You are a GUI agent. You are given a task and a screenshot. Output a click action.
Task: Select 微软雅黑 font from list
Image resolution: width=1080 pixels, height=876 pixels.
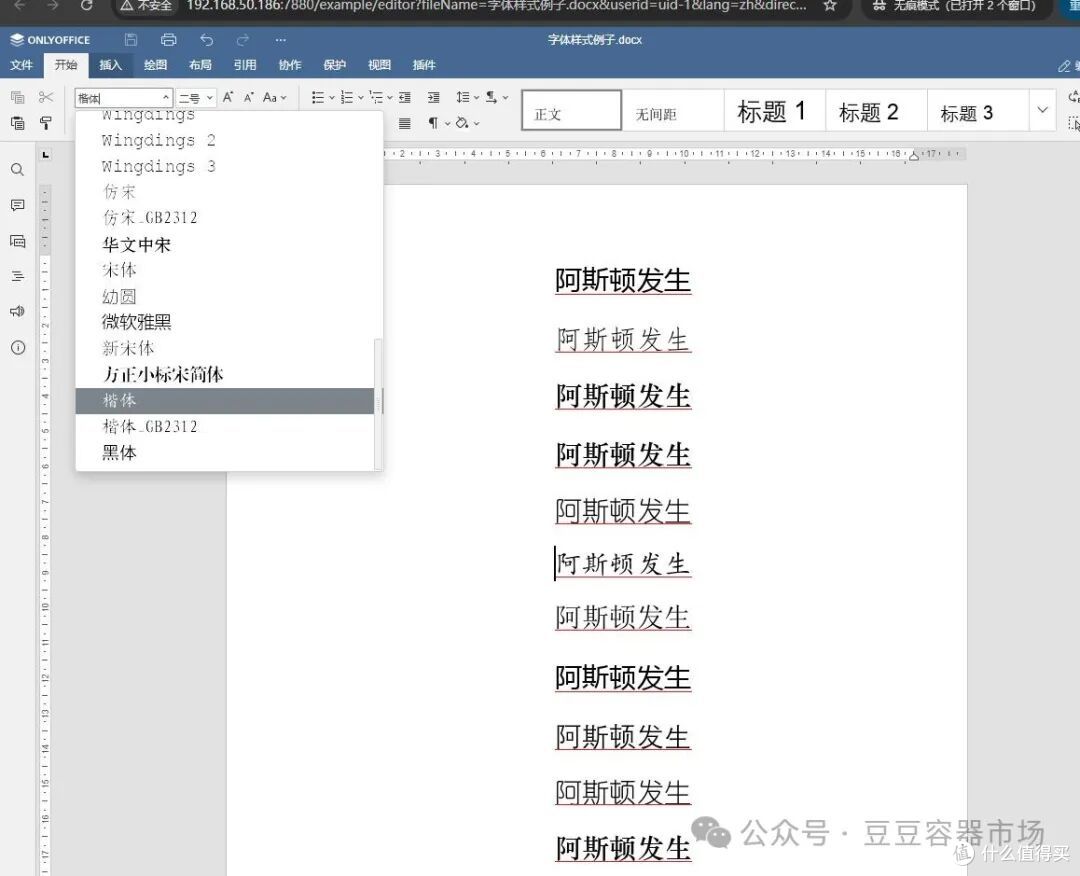click(x=225, y=322)
